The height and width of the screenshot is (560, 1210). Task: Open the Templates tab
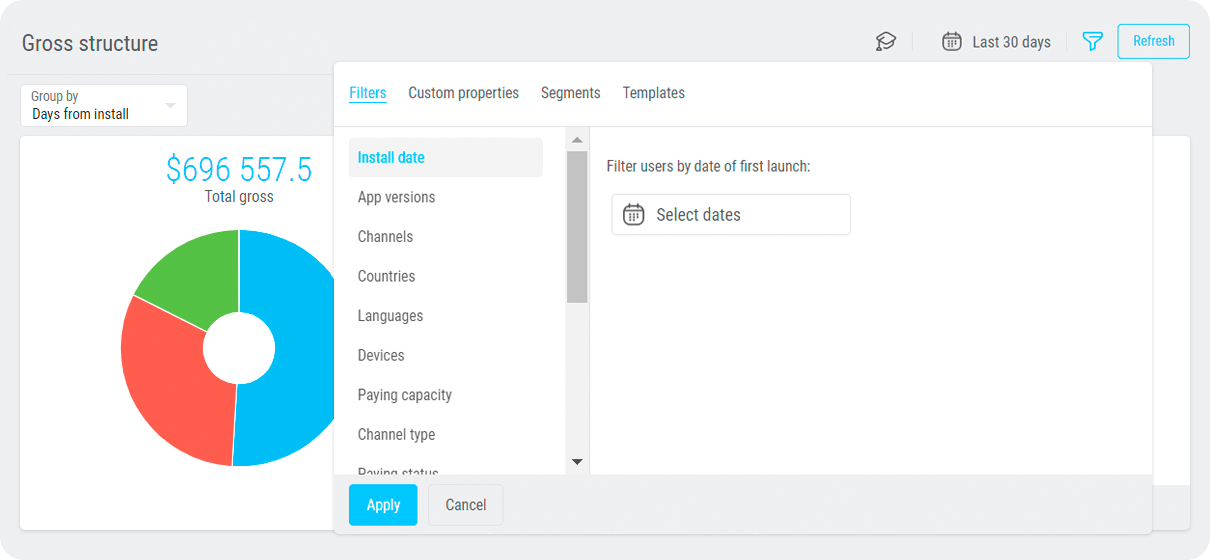click(x=653, y=93)
